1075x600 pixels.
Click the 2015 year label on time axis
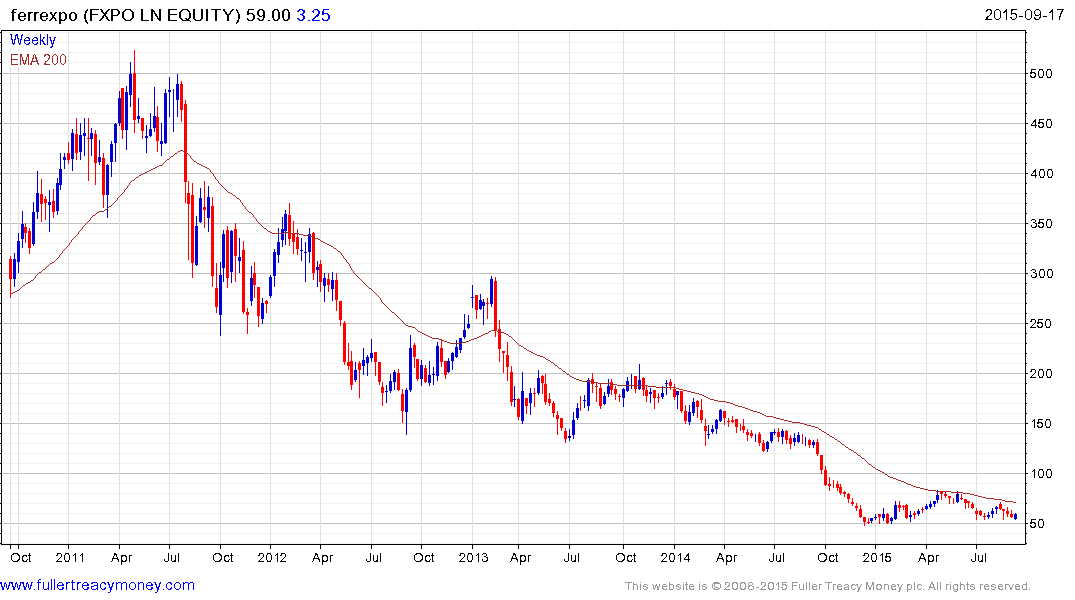877,557
